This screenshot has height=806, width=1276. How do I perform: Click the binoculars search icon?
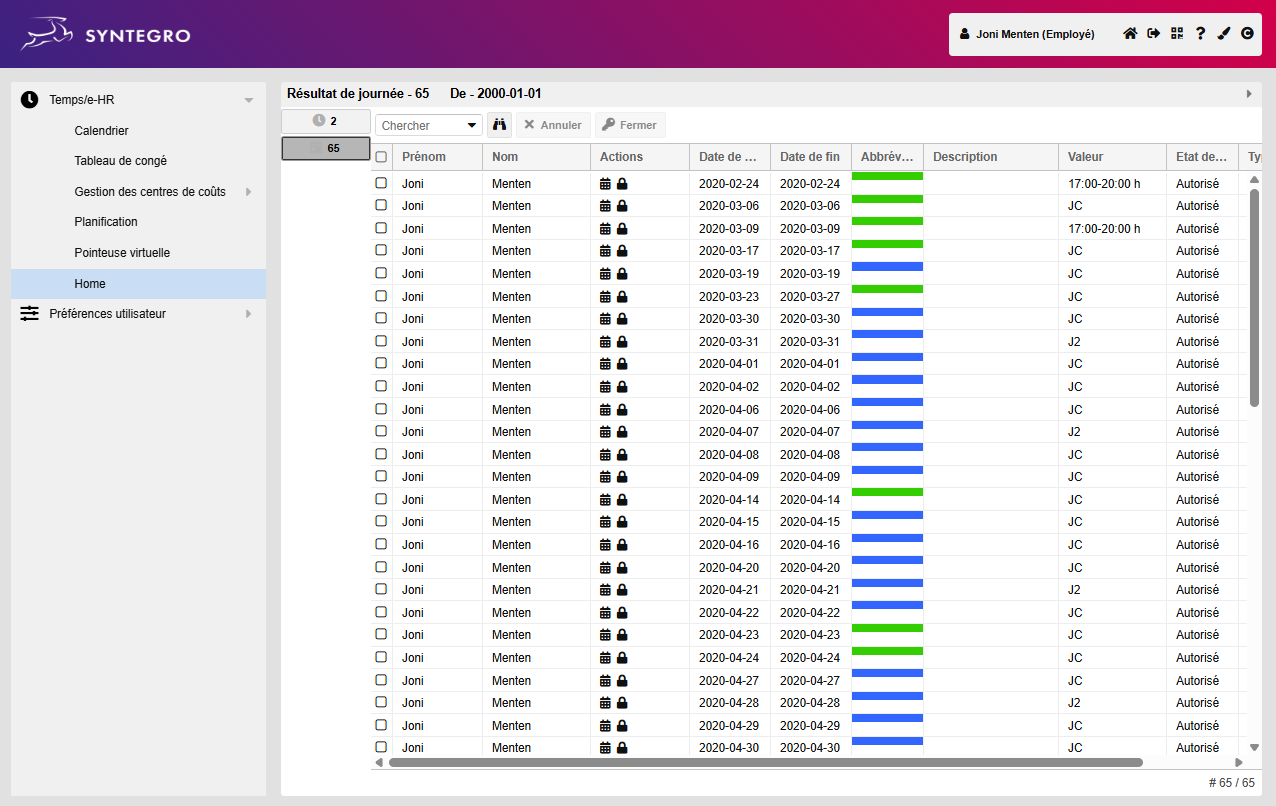point(499,125)
